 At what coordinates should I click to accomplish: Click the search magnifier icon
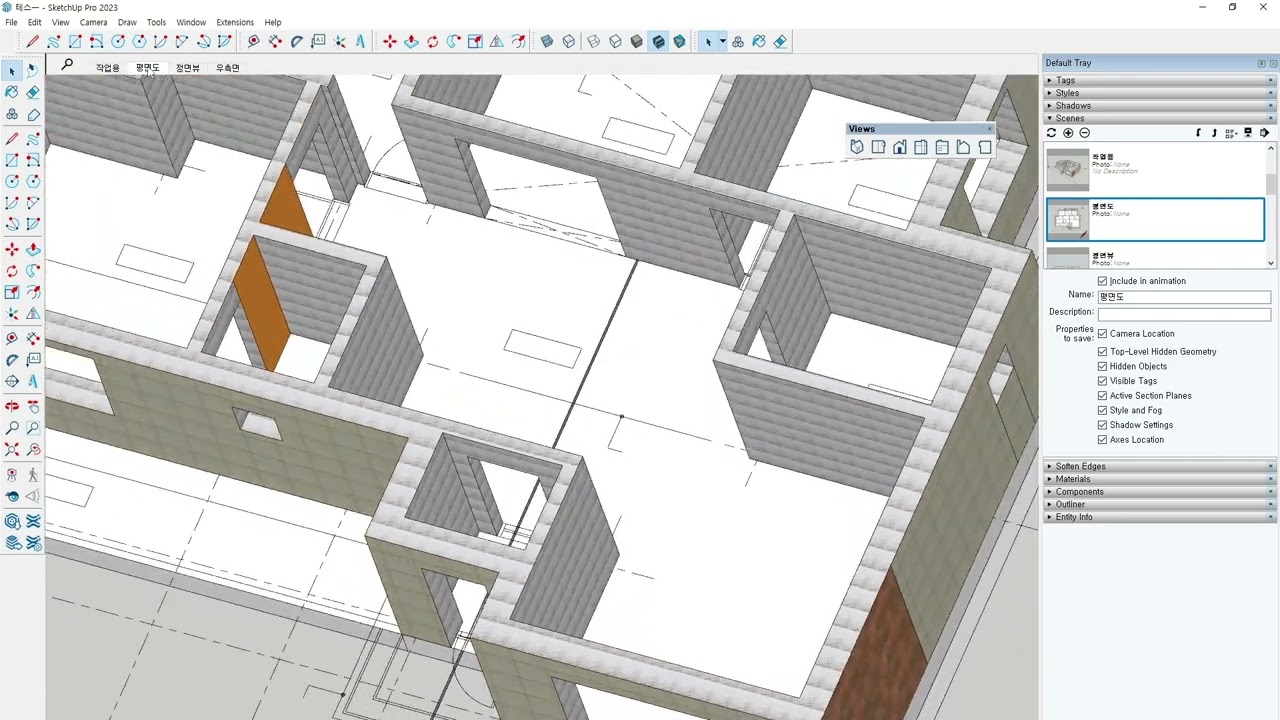tap(67, 65)
